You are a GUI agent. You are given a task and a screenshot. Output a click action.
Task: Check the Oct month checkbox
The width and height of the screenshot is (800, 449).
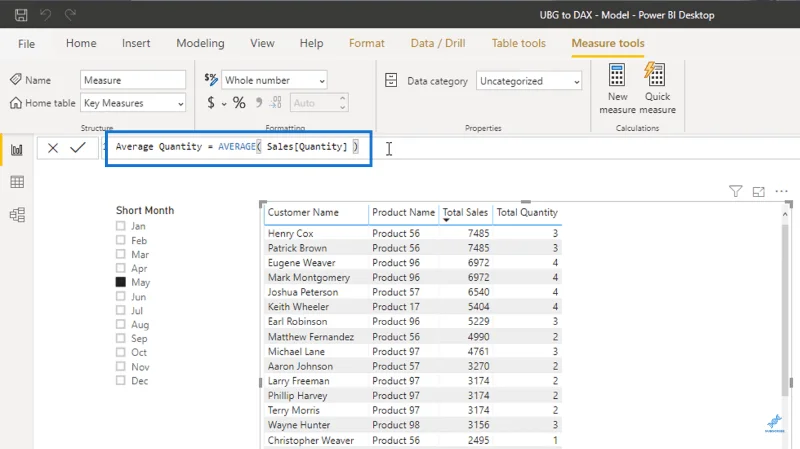pyautogui.click(x=120, y=352)
